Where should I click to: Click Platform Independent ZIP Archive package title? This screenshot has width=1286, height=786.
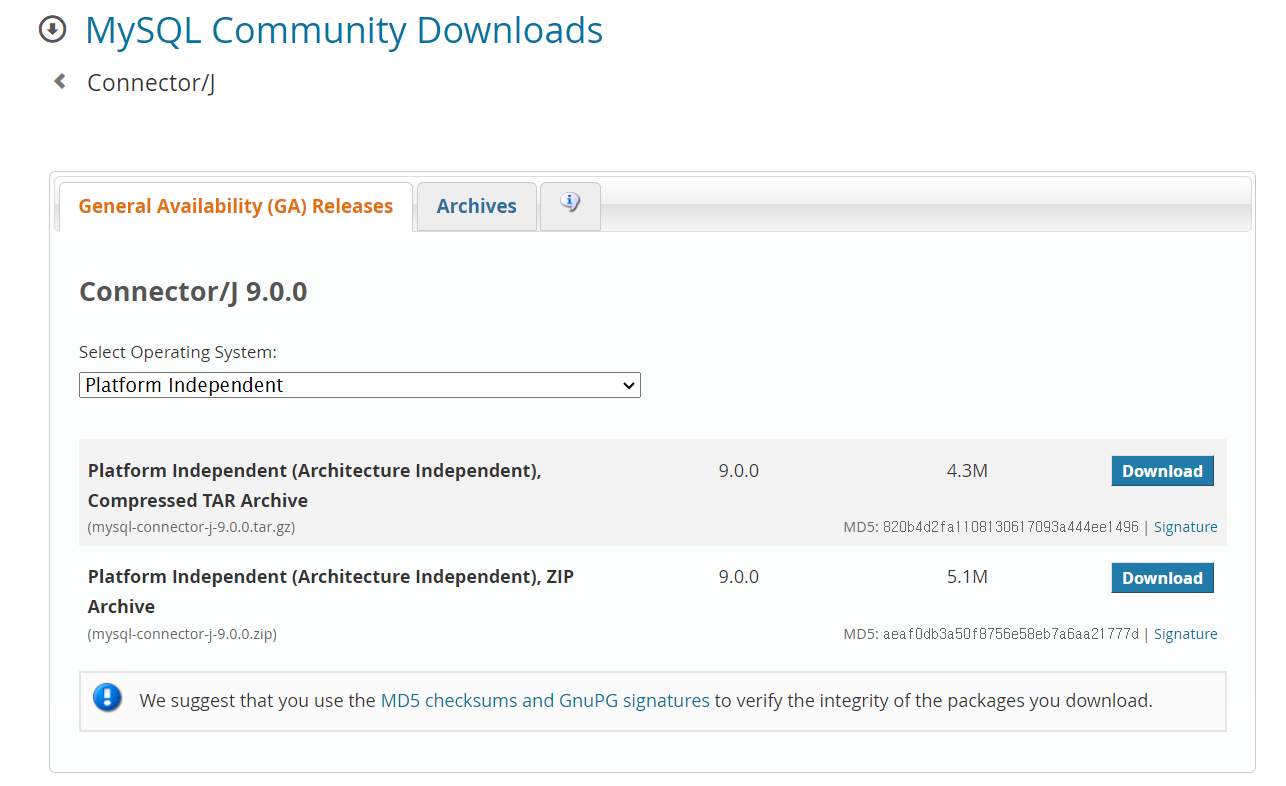(331, 592)
